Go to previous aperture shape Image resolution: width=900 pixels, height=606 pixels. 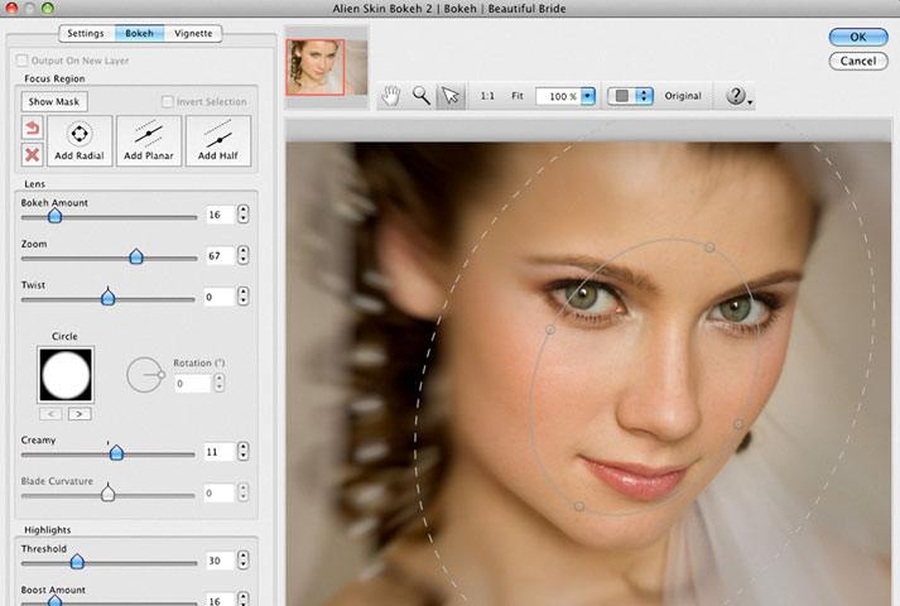[51, 414]
